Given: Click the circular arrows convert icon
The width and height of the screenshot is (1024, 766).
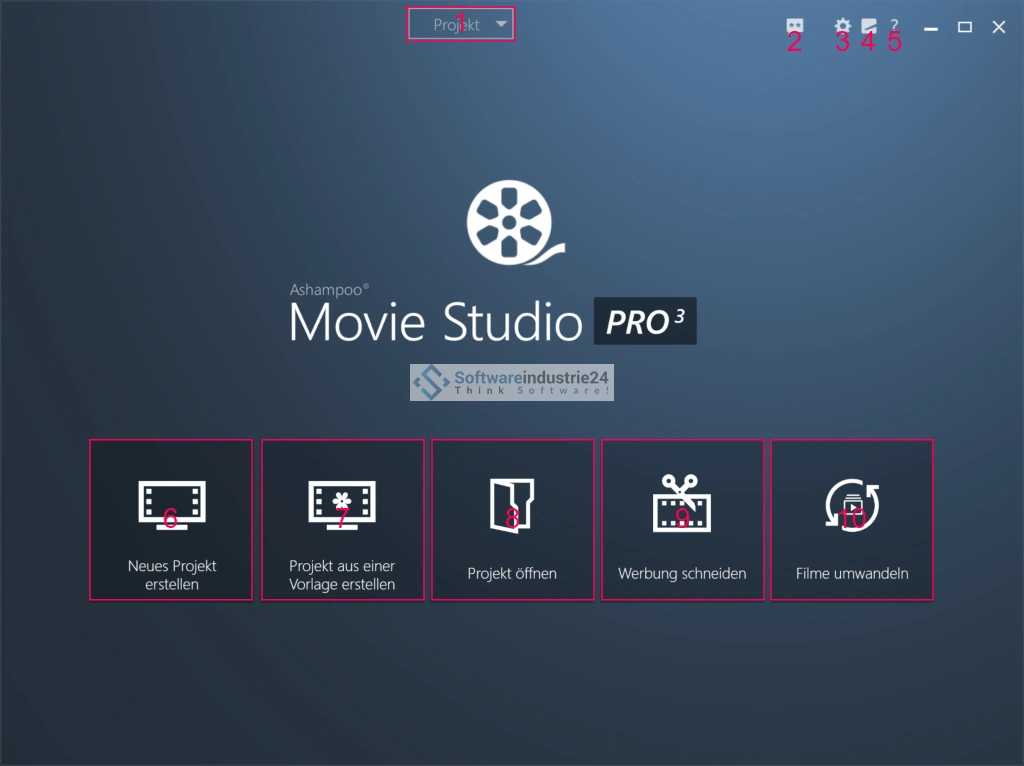Looking at the screenshot, I should point(851,504).
